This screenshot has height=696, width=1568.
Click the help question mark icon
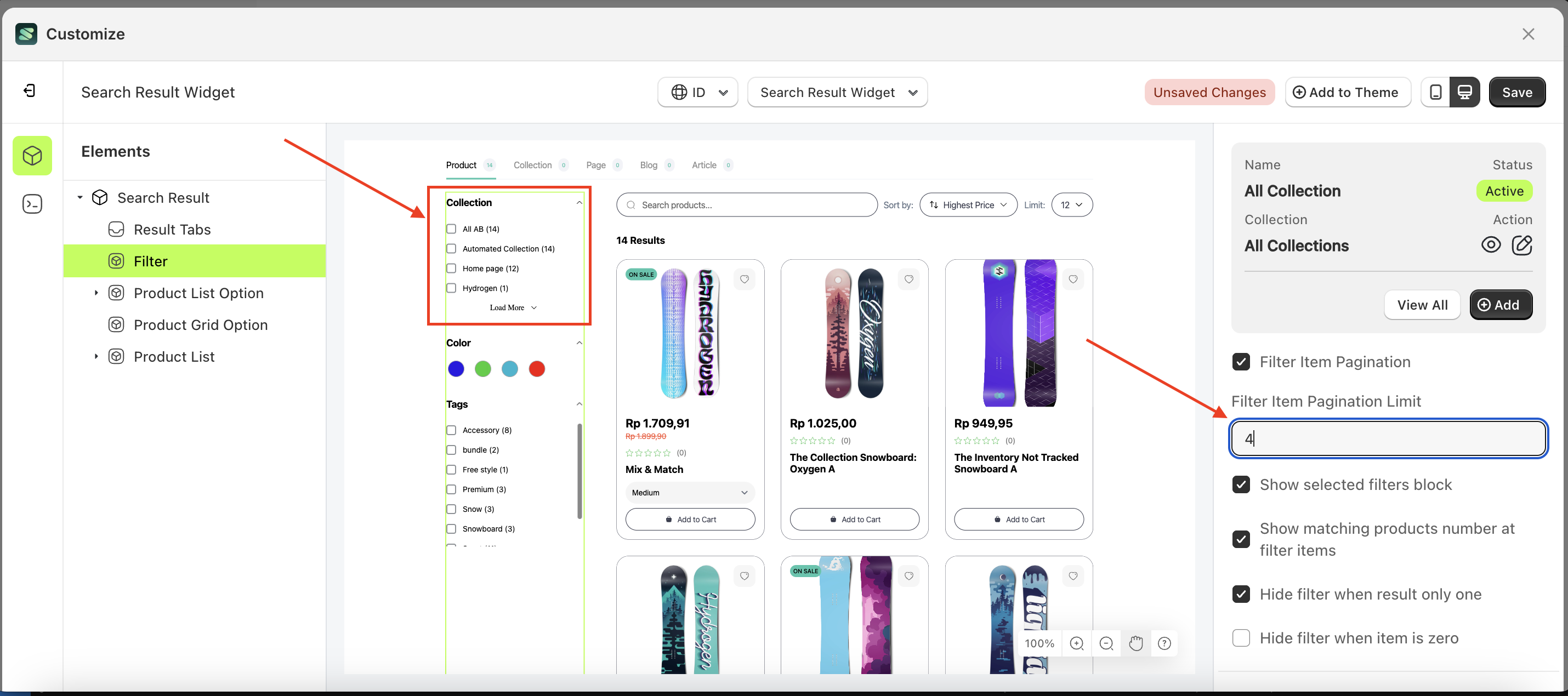(x=1164, y=643)
